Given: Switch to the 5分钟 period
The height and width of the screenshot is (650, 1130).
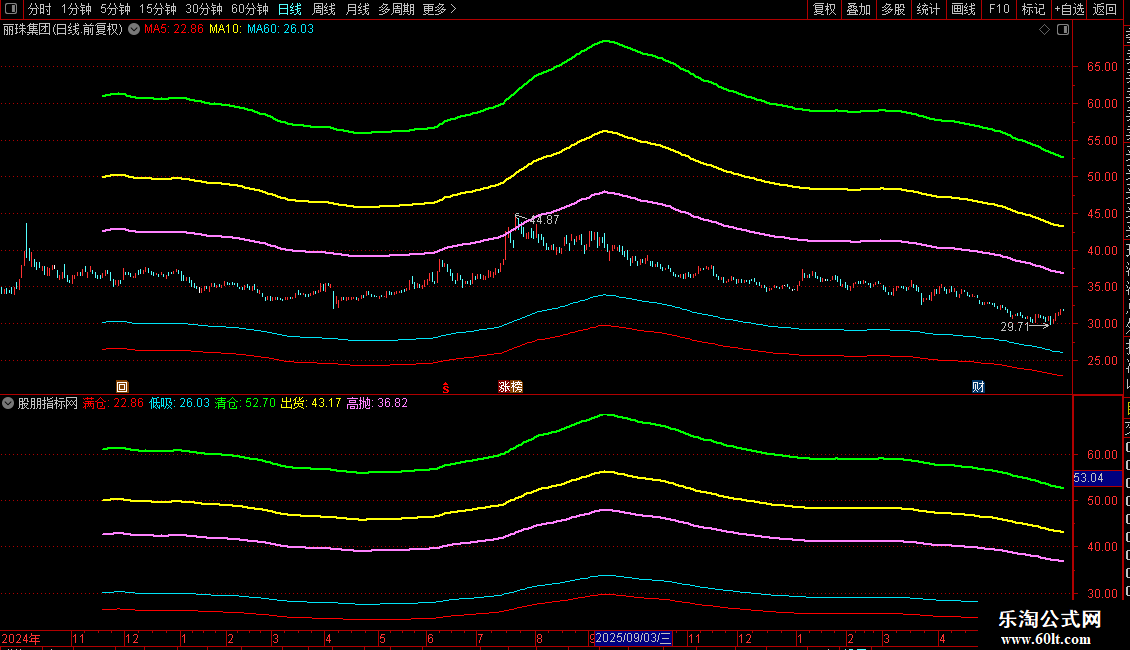Looking at the screenshot, I should click(x=115, y=9).
